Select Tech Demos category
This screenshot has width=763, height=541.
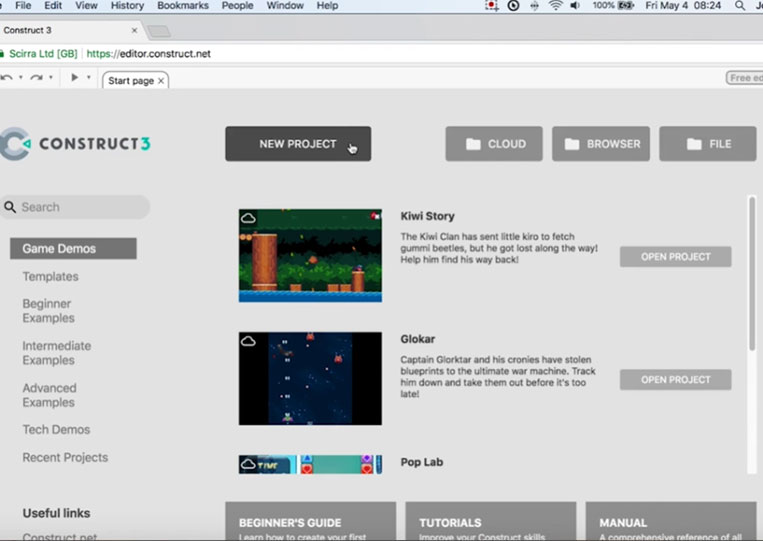(x=56, y=430)
